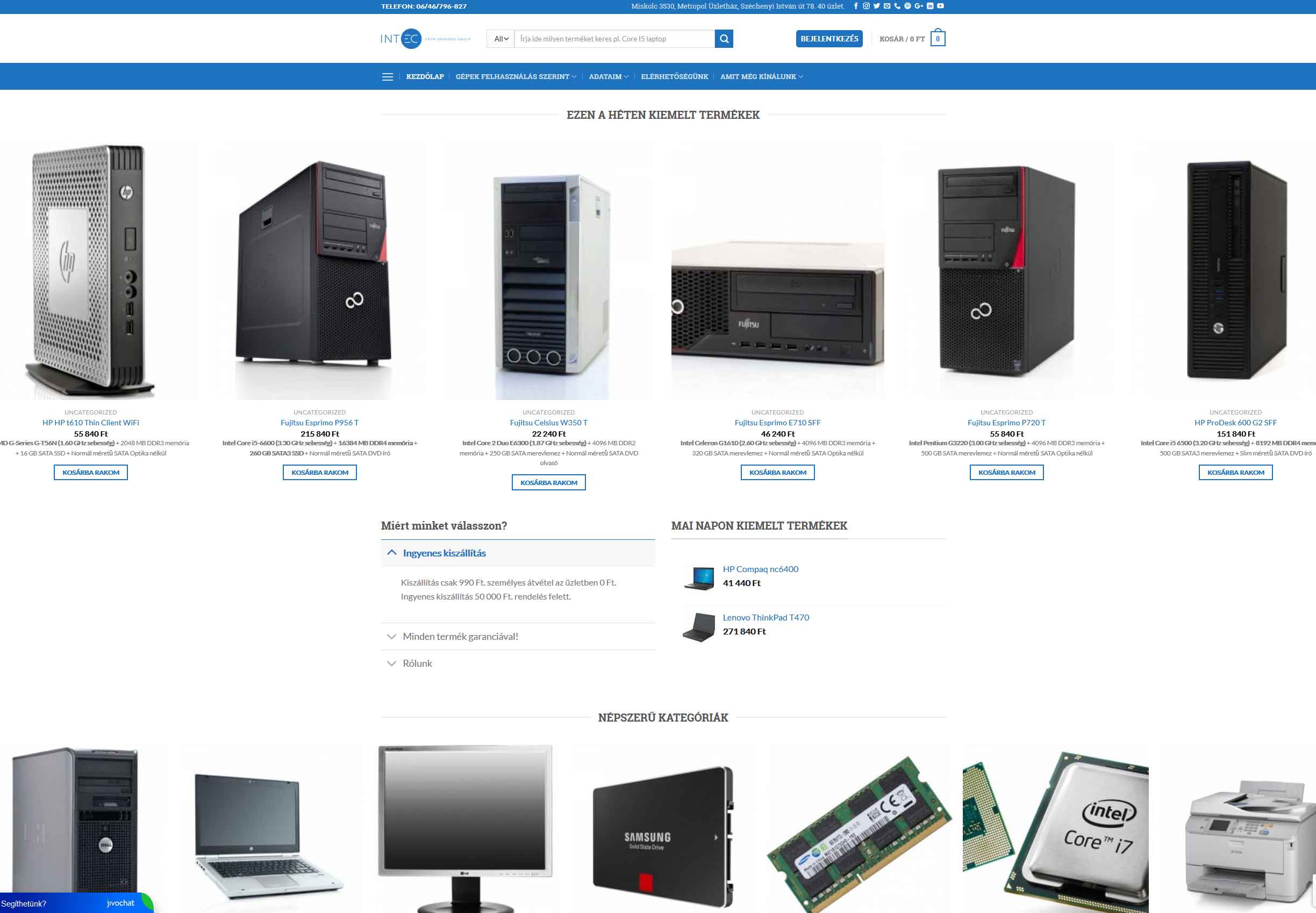The width and height of the screenshot is (1316, 913).
Task: Collapse the Ingyenes kiszállítás section
Action: [518, 553]
